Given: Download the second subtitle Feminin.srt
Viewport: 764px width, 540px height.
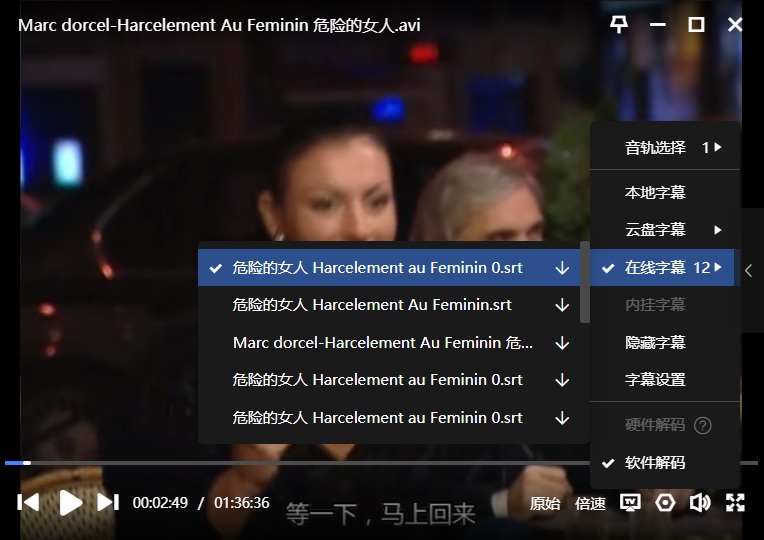Looking at the screenshot, I should tap(562, 305).
